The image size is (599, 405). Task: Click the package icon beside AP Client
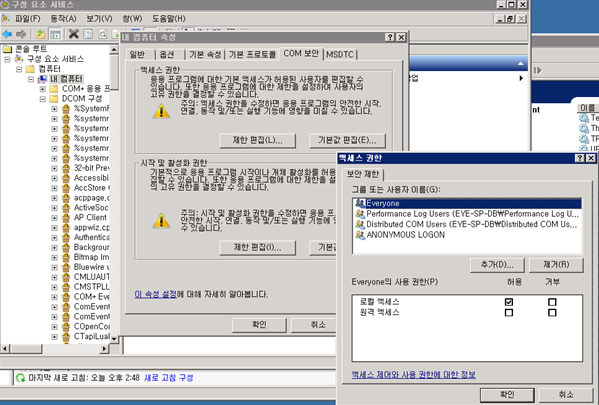66,218
